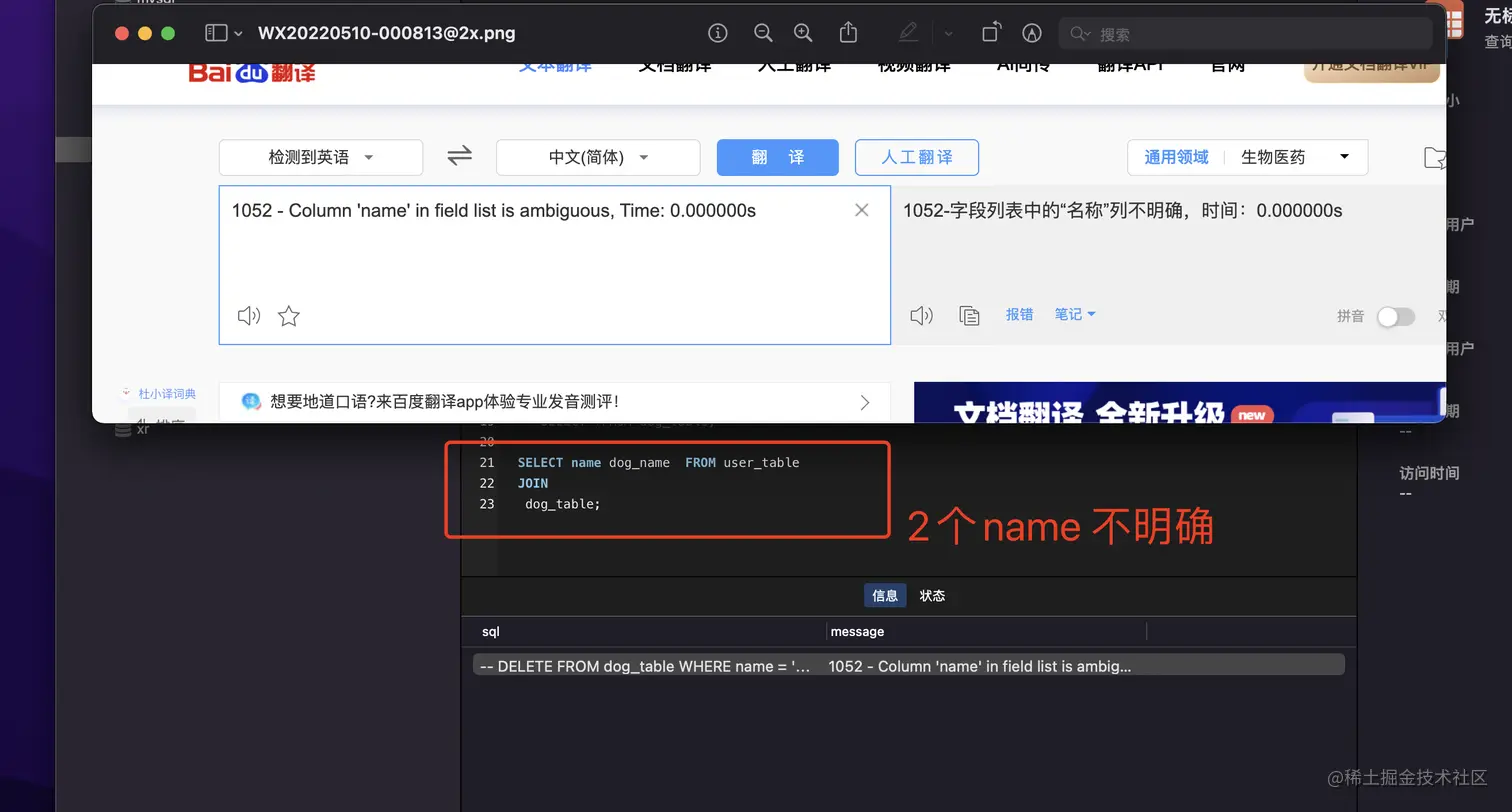Click line number 21 in the editor gutter
The width and height of the screenshot is (1512, 812).
coord(487,462)
